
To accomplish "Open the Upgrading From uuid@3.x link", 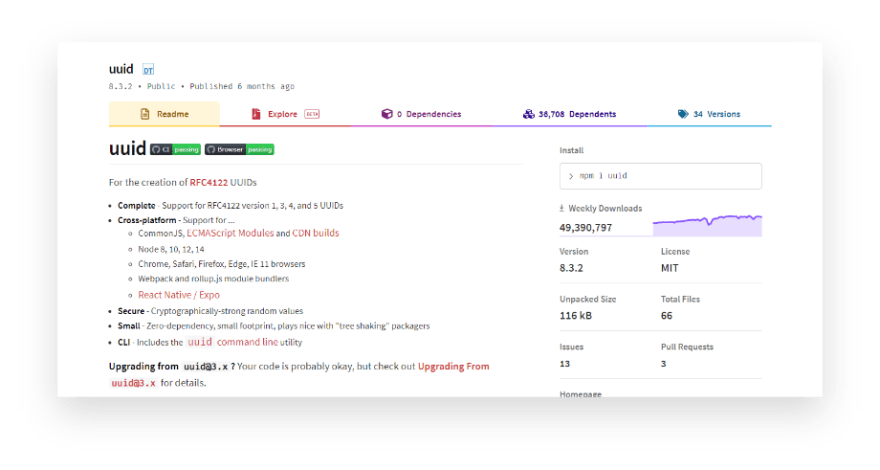I will 453,366.
